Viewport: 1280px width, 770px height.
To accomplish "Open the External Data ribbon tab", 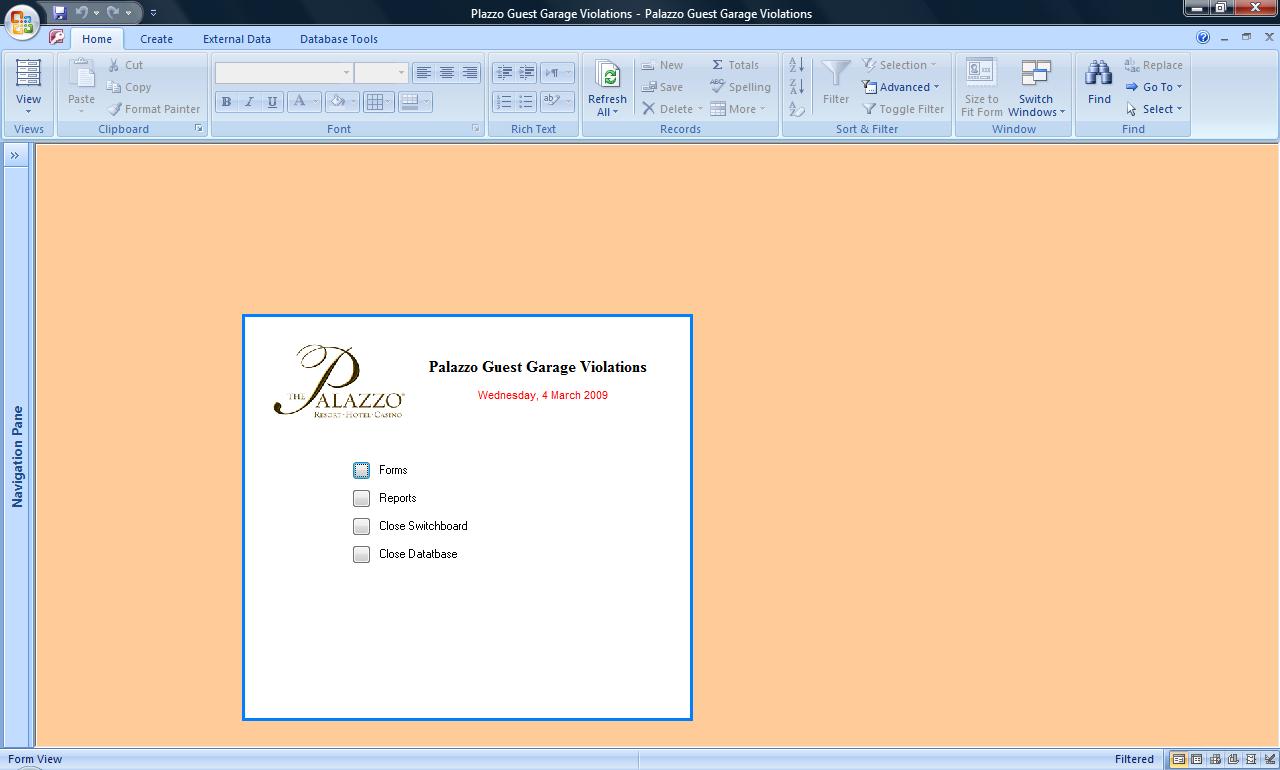I will 237,39.
